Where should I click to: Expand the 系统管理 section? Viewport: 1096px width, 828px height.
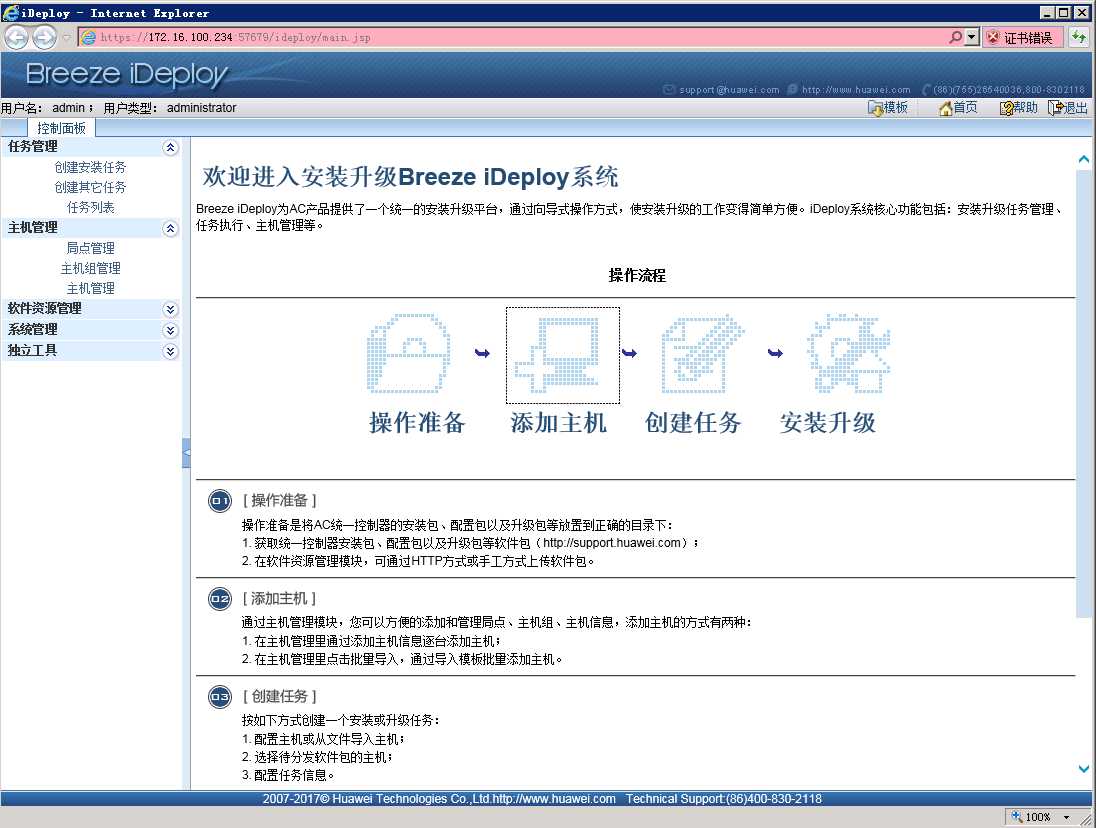170,331
